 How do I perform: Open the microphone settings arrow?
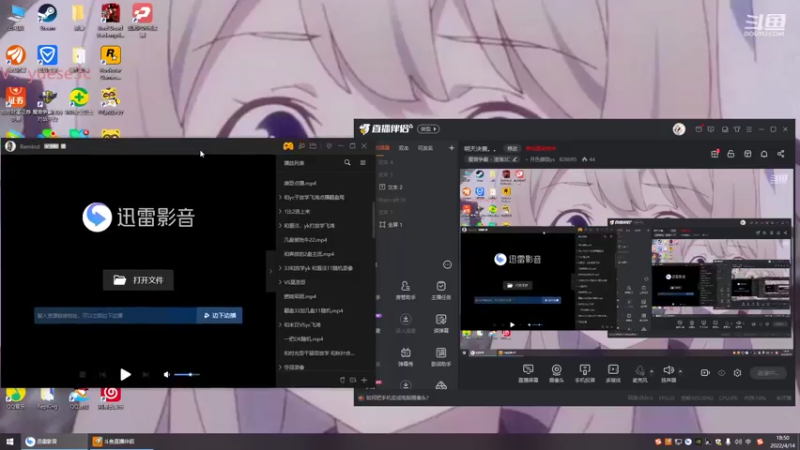click(652, 371)
